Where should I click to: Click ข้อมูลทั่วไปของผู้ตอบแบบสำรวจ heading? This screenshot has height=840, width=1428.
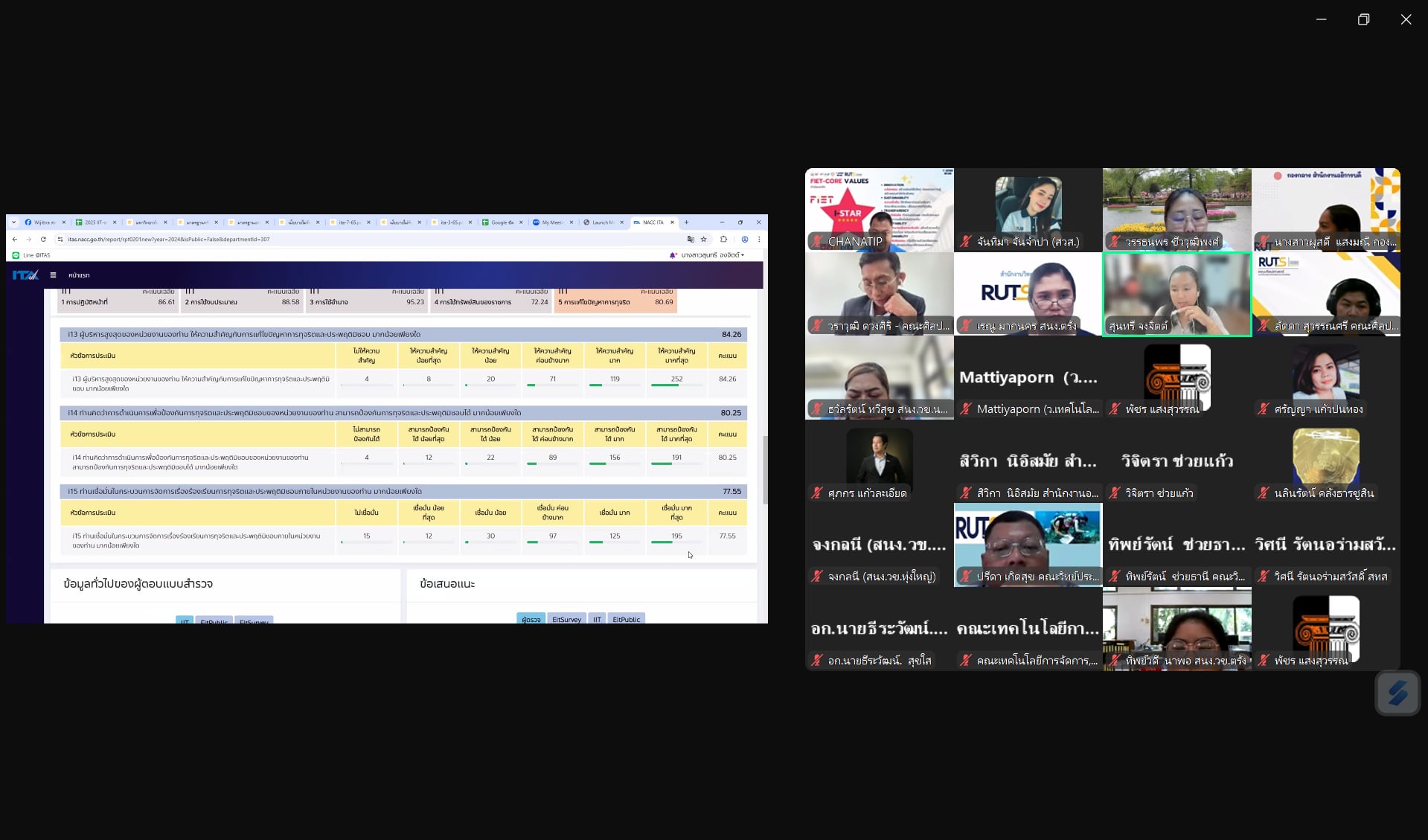pyautogui.click(x=138, y=584)
